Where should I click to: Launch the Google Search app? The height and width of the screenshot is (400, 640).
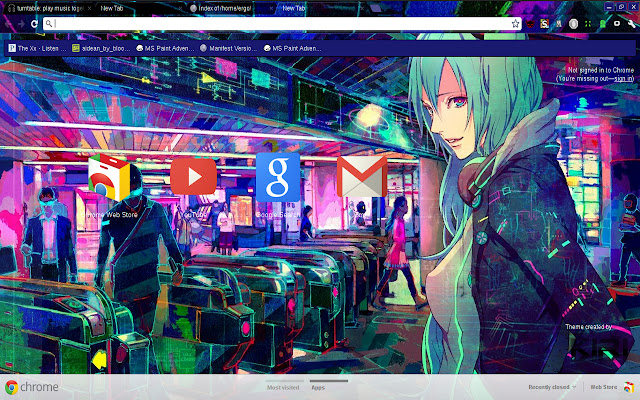click(x=278, y=177)
